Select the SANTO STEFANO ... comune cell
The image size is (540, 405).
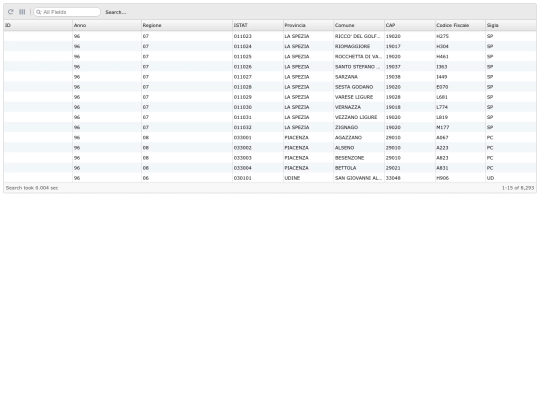coord(359,66)
